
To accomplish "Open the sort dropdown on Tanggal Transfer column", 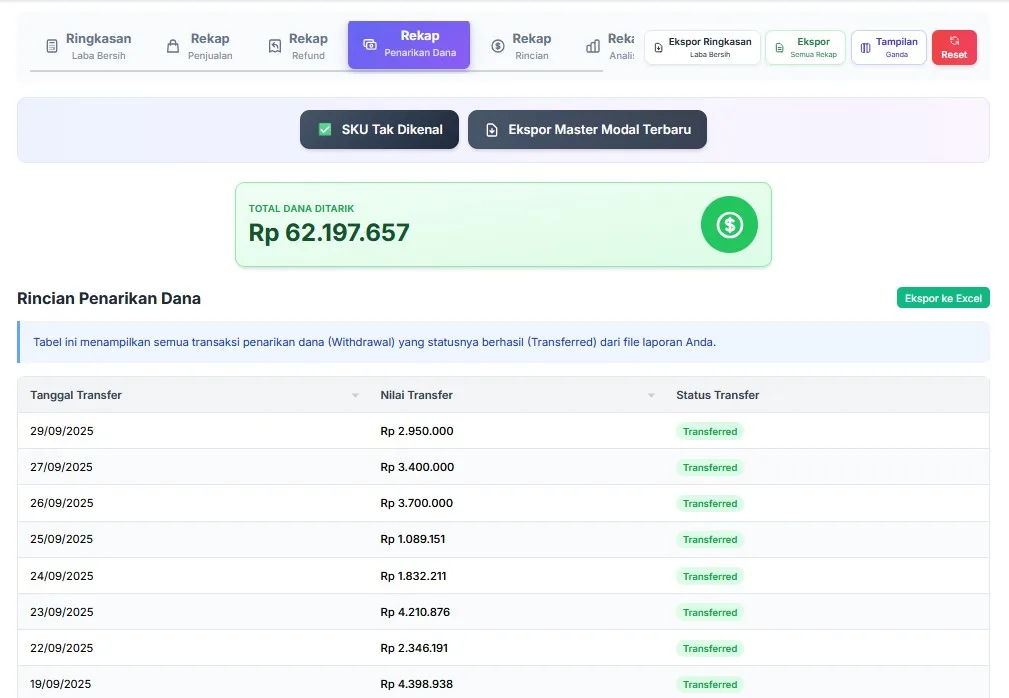I will coord(355,395).
